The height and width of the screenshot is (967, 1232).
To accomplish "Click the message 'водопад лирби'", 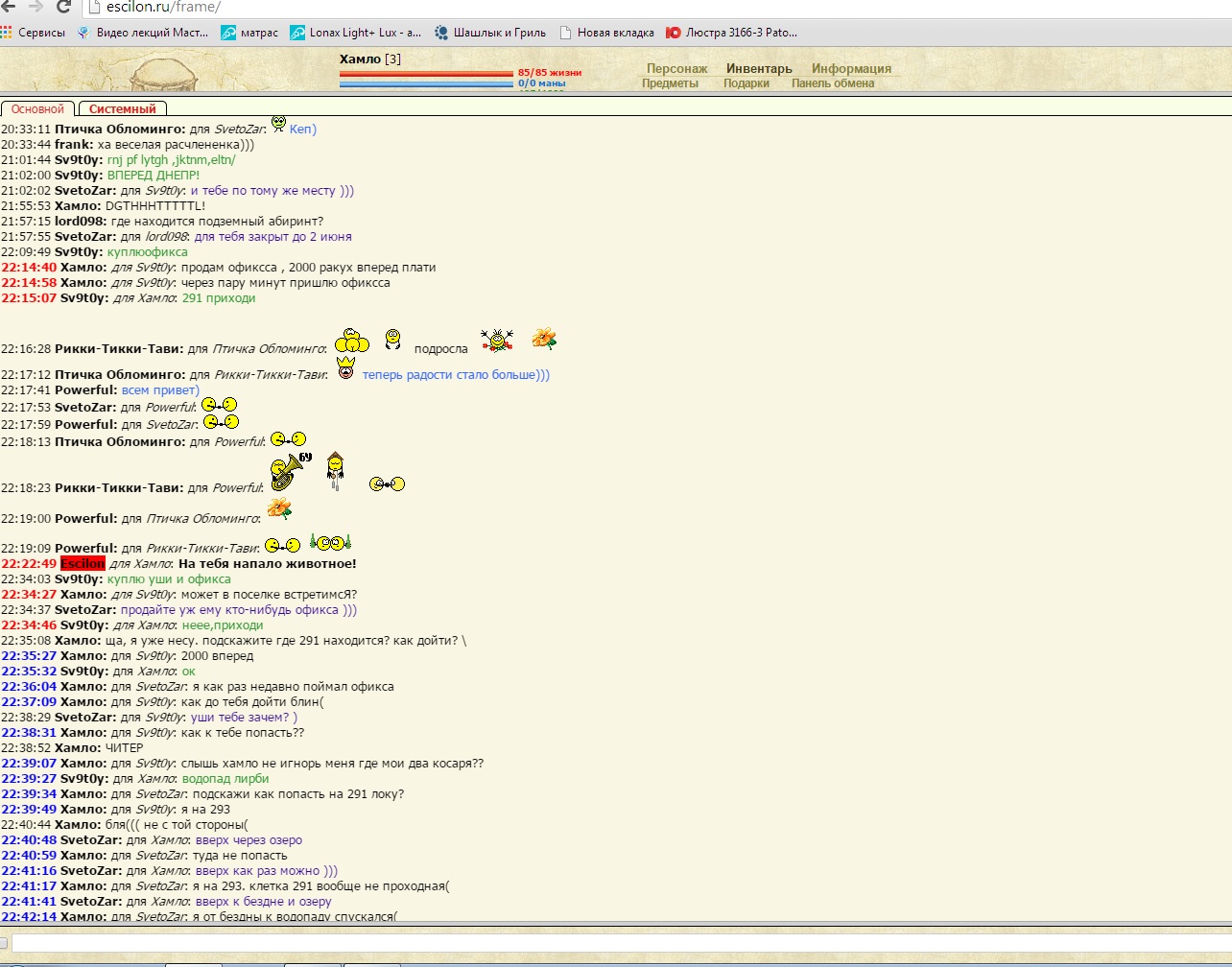I will [x=225, y=778].
